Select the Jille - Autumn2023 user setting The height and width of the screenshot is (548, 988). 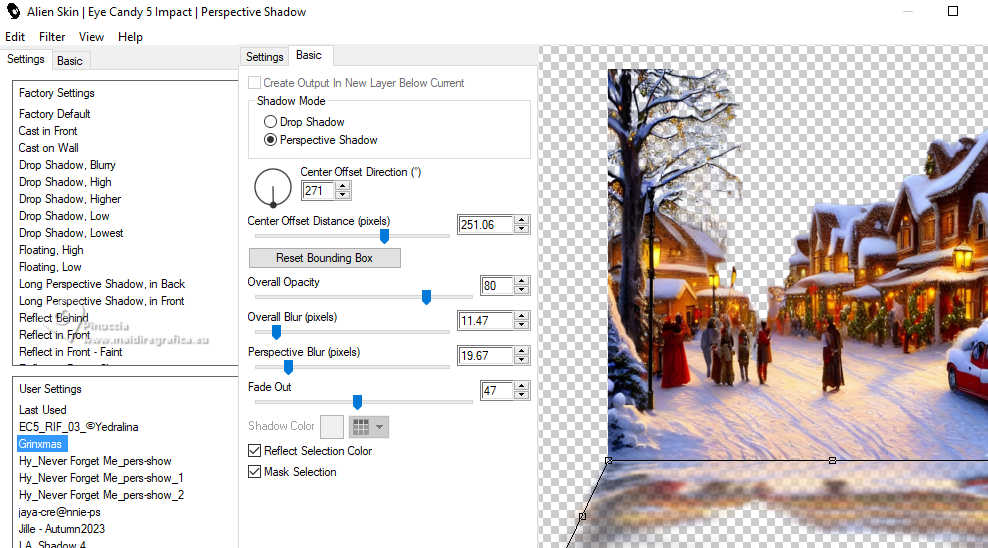point(62,529)
